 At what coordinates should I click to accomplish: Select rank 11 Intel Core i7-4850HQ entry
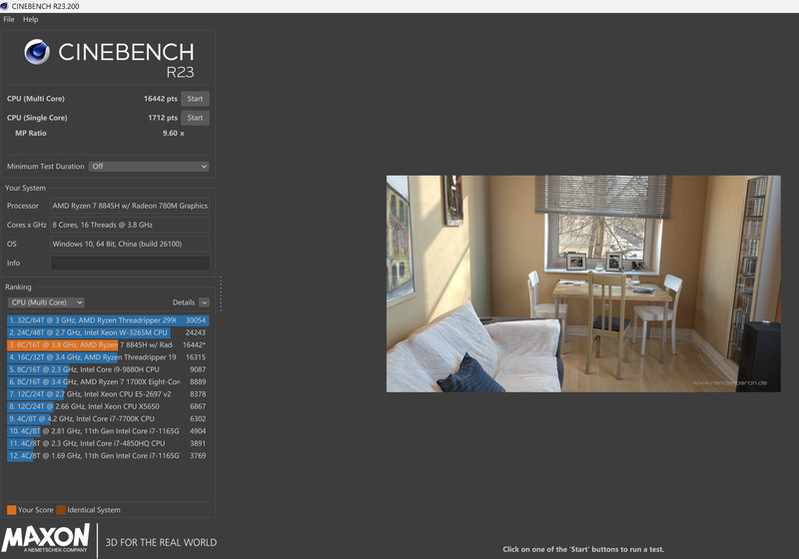click(x=108, y=443)
